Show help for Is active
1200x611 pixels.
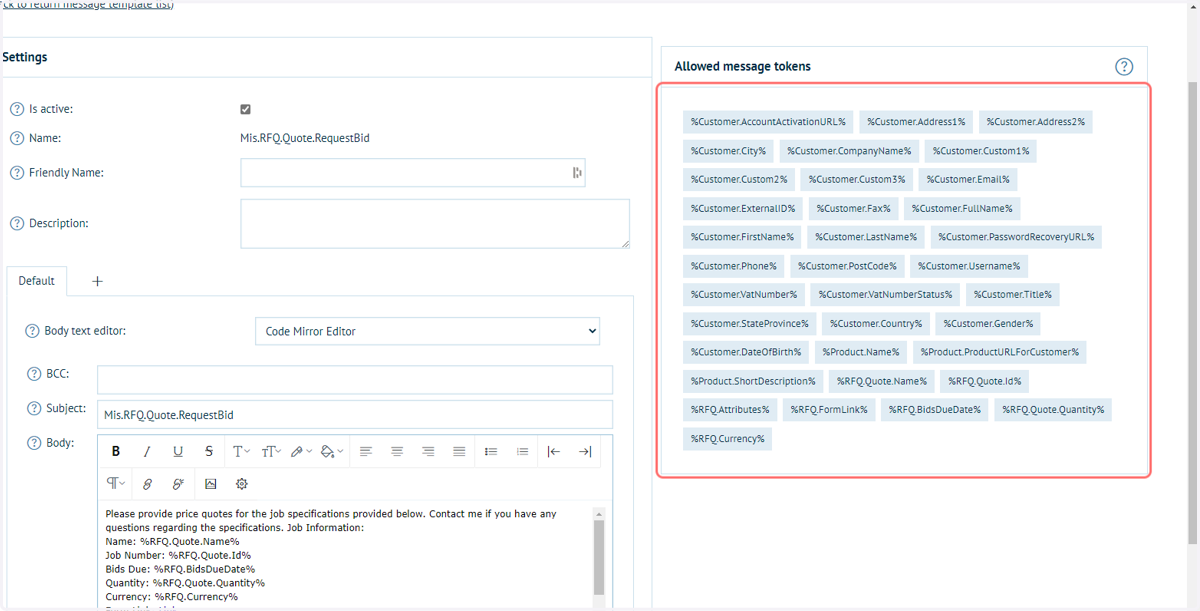tap(17, 109)
